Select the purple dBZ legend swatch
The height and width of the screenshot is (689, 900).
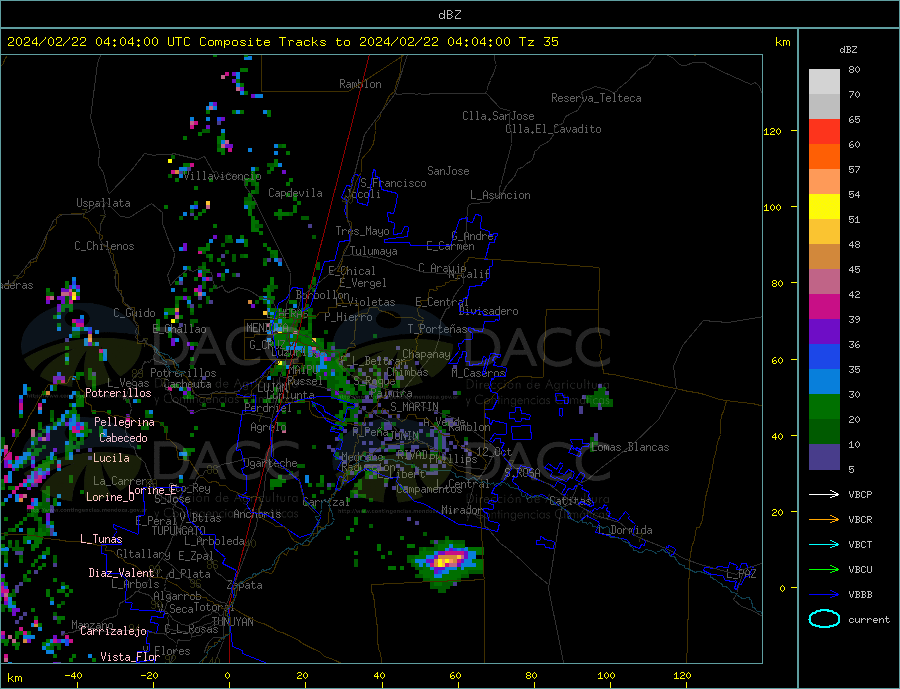[x=824, y=332]
